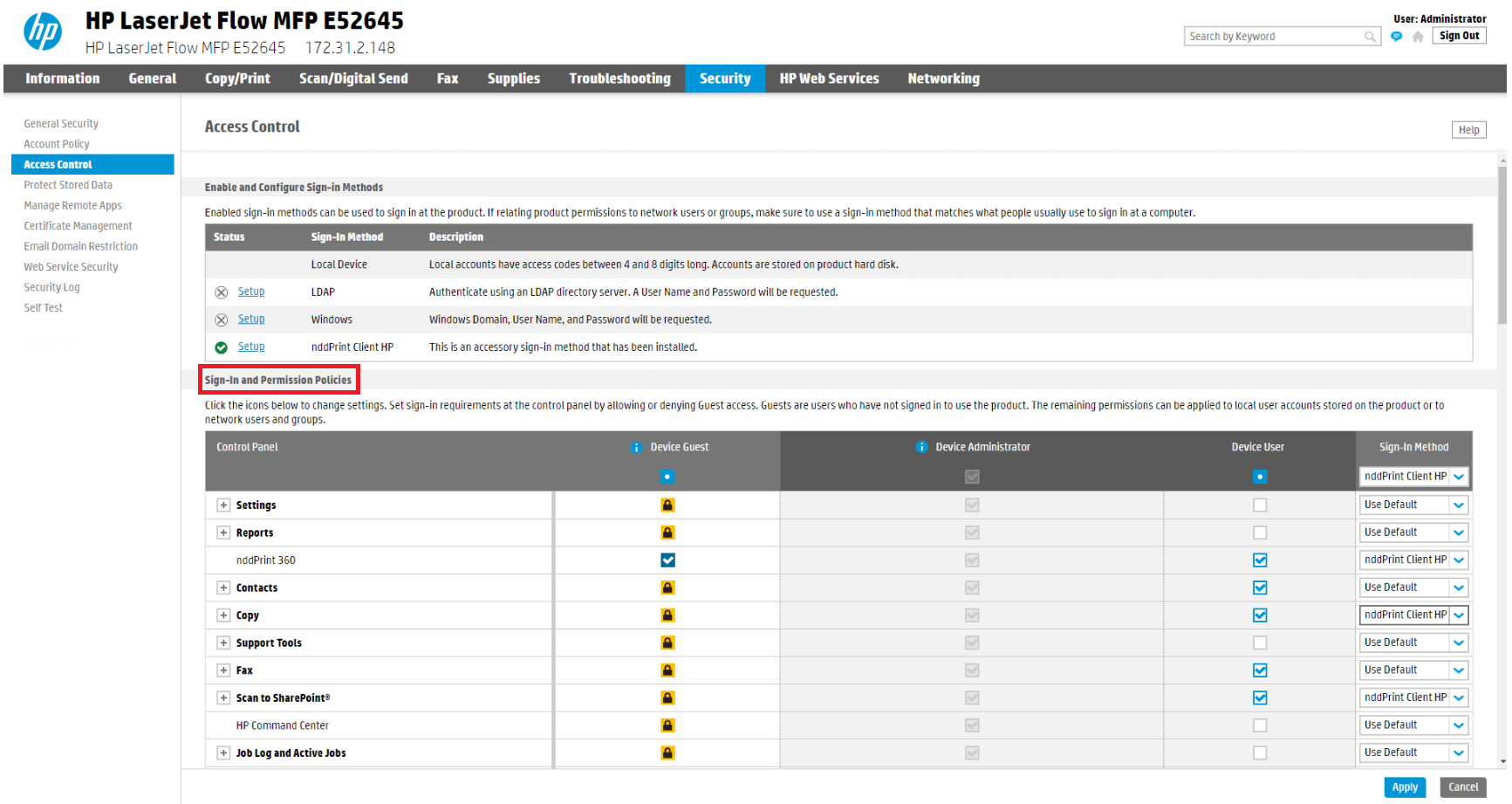
Task: Click the home icon near Sign Out
Action: click(1418, 37)
